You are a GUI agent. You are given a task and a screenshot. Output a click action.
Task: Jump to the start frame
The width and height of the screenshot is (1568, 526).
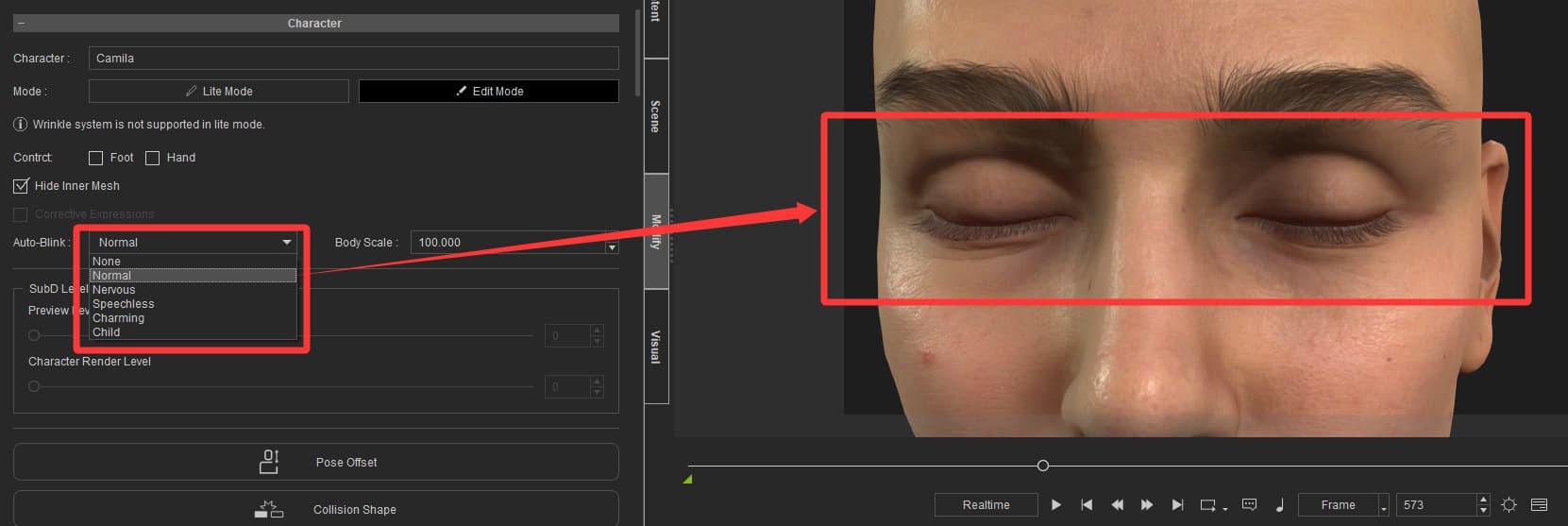tap(1087, 505)
